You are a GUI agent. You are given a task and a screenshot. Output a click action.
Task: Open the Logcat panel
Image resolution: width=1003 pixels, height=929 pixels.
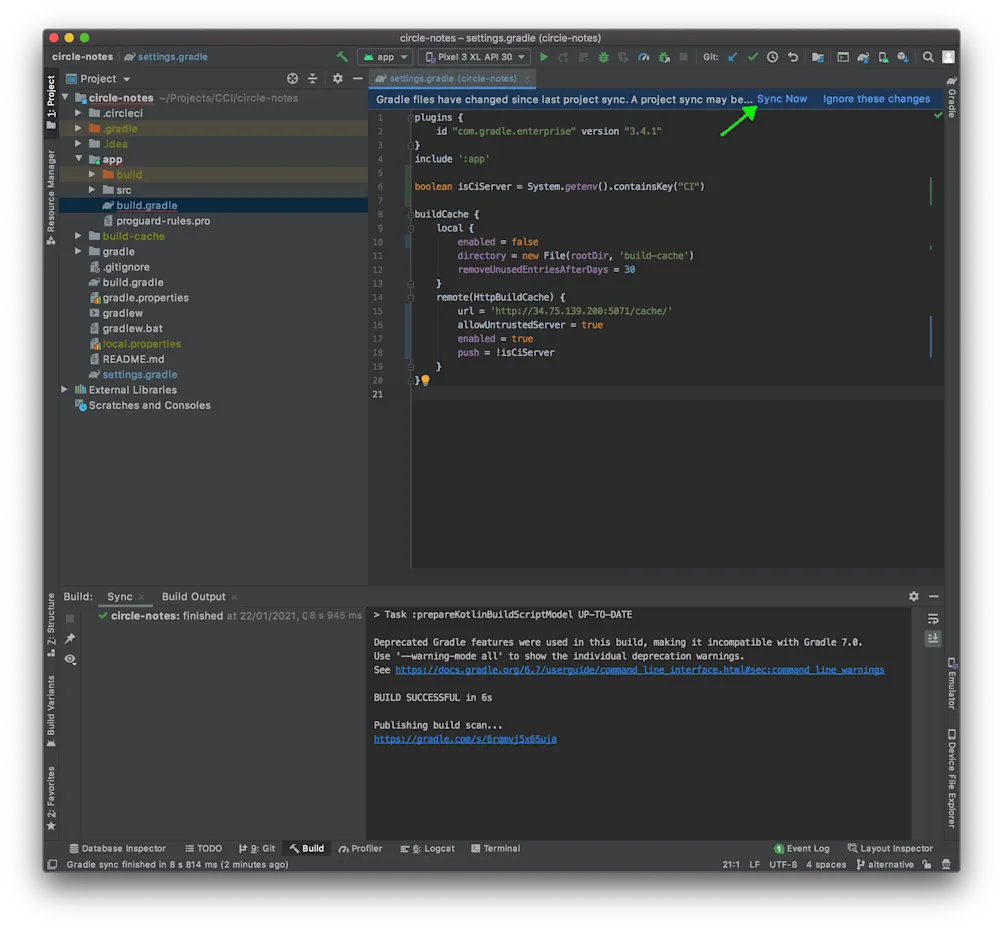[x=433, y=848]
